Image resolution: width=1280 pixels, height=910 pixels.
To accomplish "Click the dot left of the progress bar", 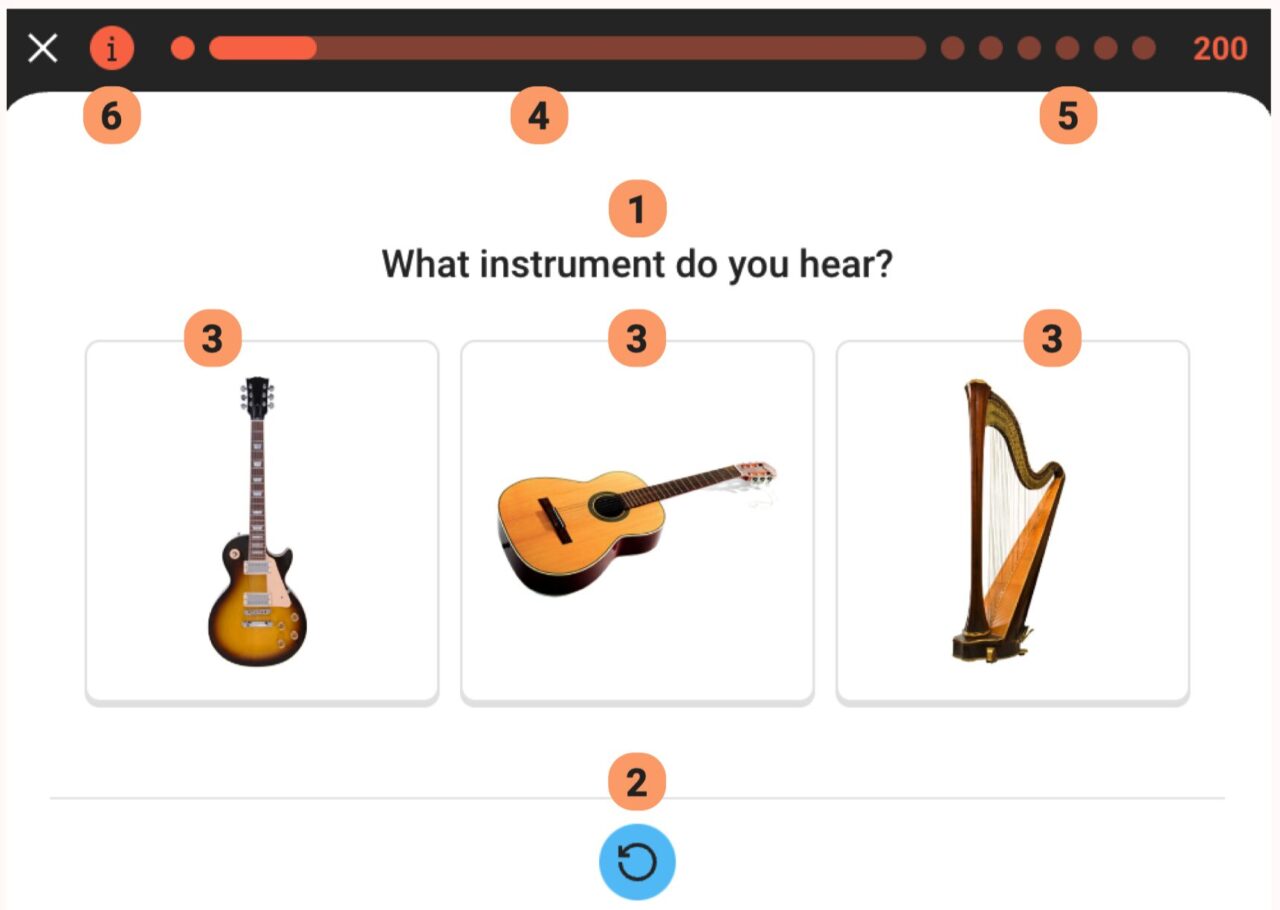I will click(182, 48).
